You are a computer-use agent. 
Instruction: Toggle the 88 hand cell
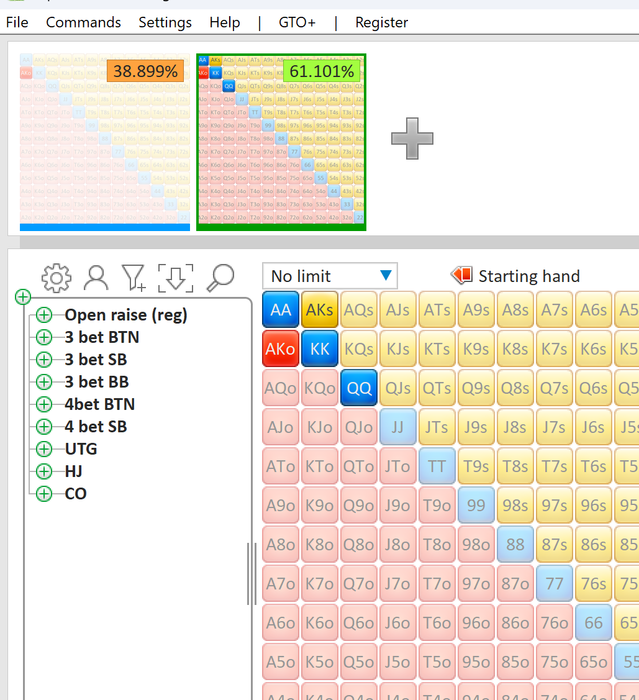click(x=515, y=544)
